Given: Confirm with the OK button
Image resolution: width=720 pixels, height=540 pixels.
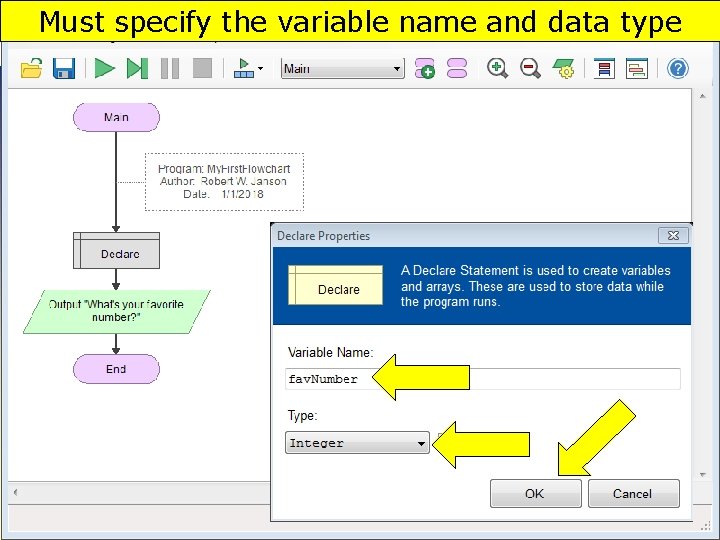Looking at the screenshot, I should coord(535,494).
